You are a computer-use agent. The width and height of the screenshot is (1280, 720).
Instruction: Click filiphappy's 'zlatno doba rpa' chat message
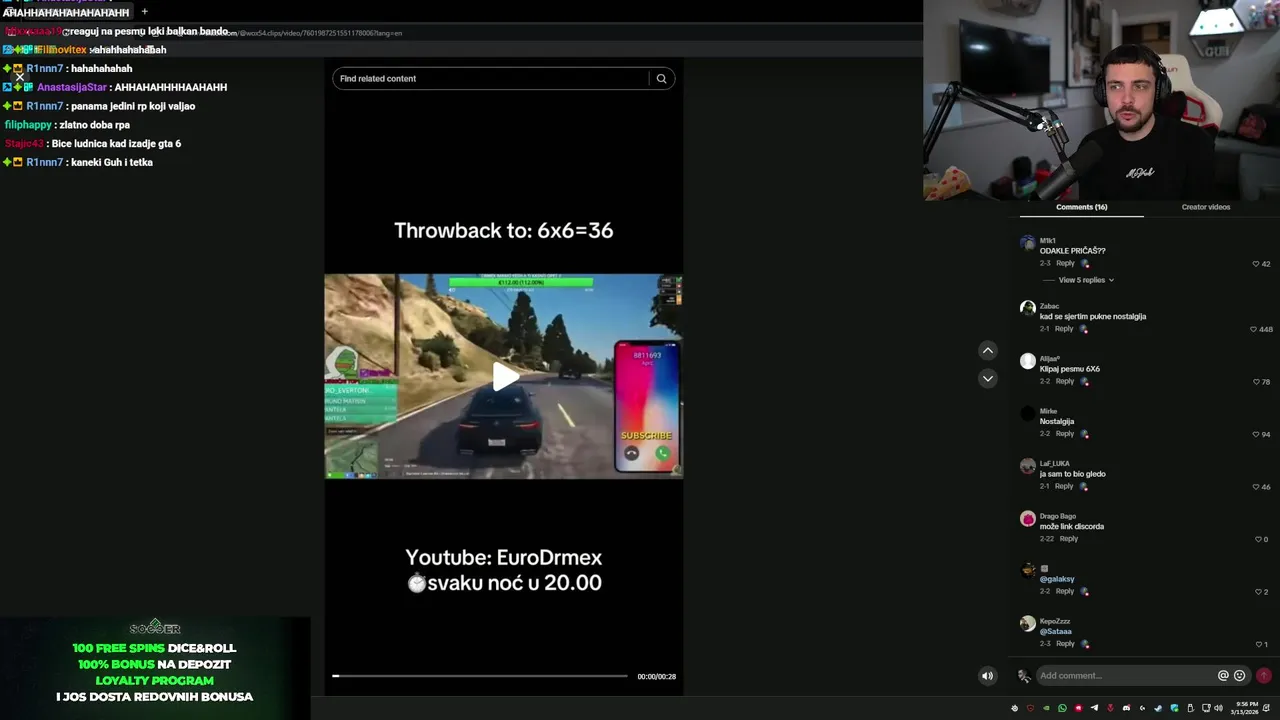tap(92, 125)
